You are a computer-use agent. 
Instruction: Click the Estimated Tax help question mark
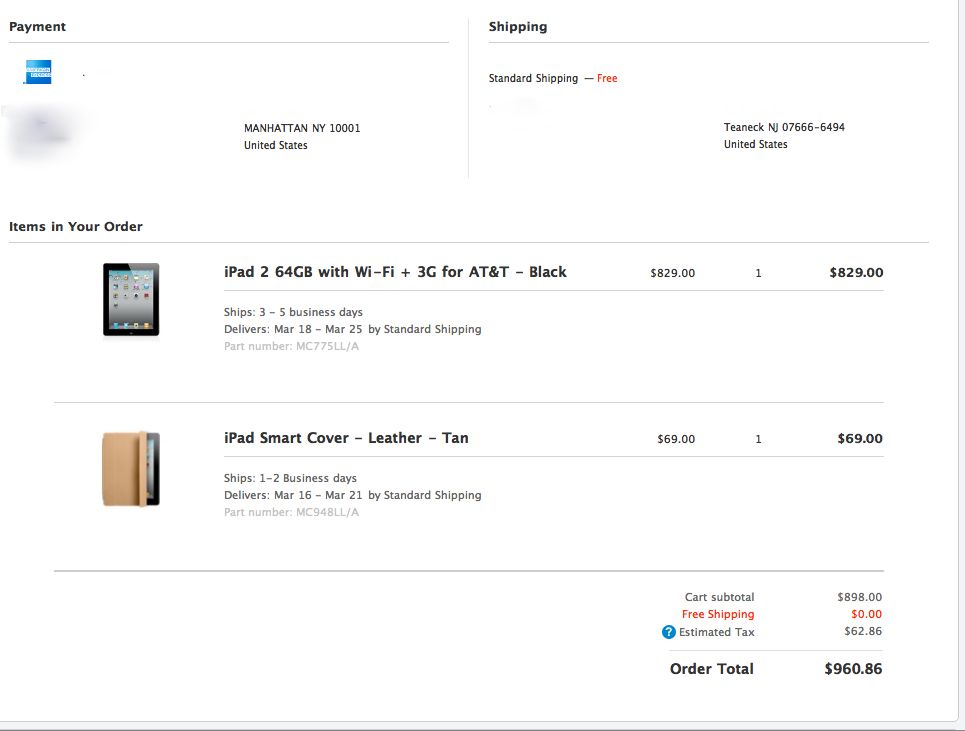point(669,632)
